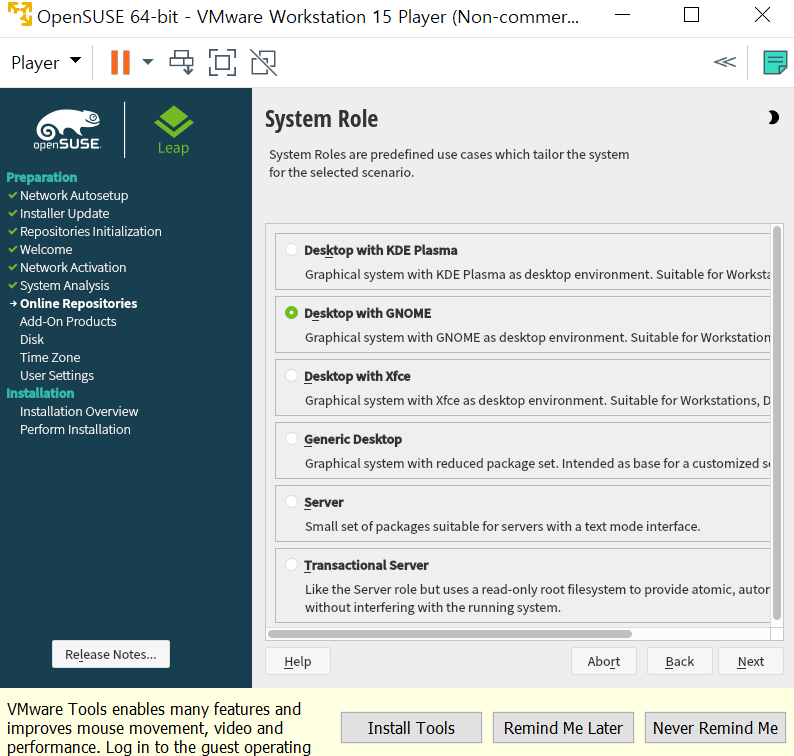Choose Never Remind Me
Screen dimensions: 794x756
pyautogui.click(x=715, y=728)
